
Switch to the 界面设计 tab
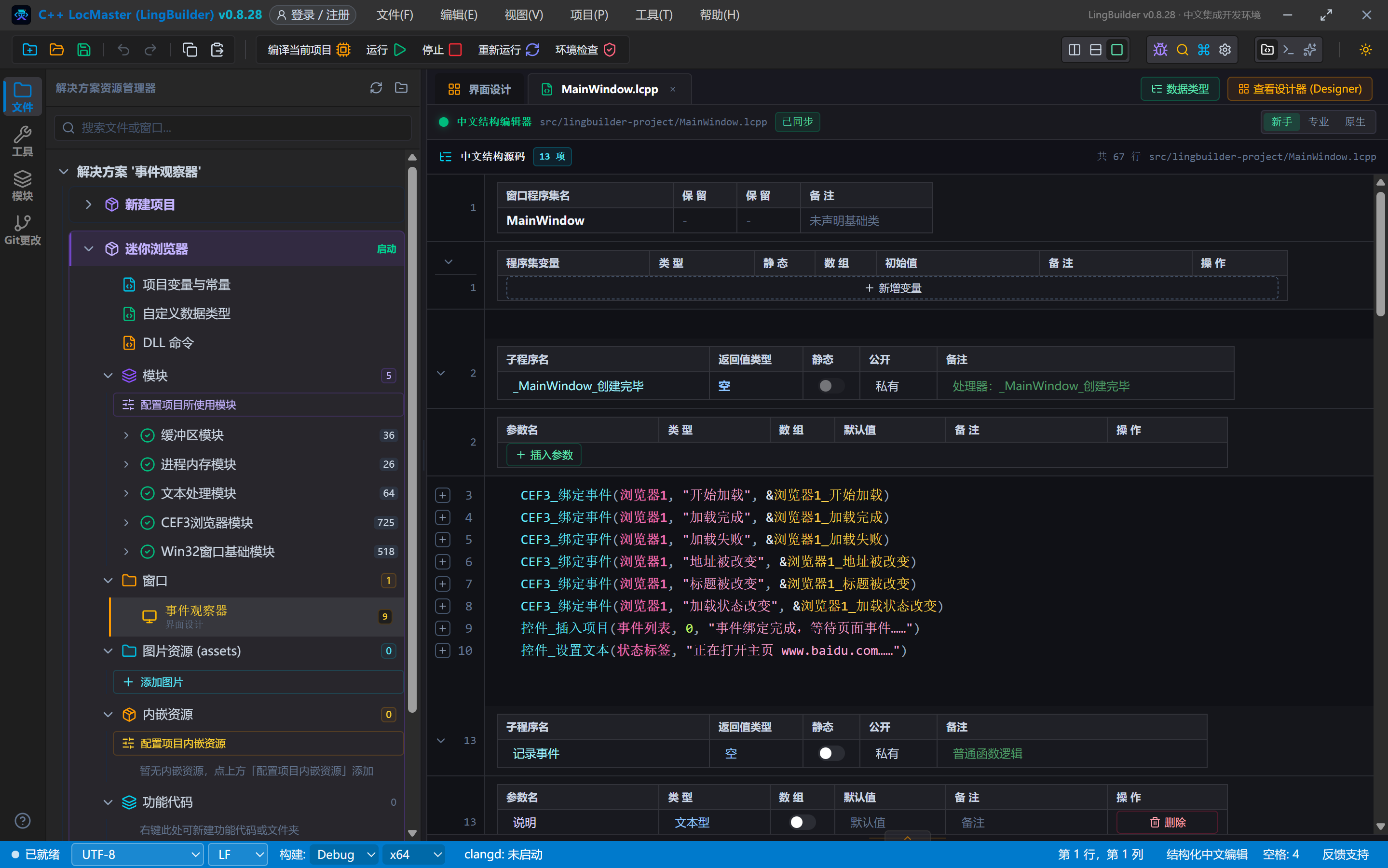coord(479,89)
